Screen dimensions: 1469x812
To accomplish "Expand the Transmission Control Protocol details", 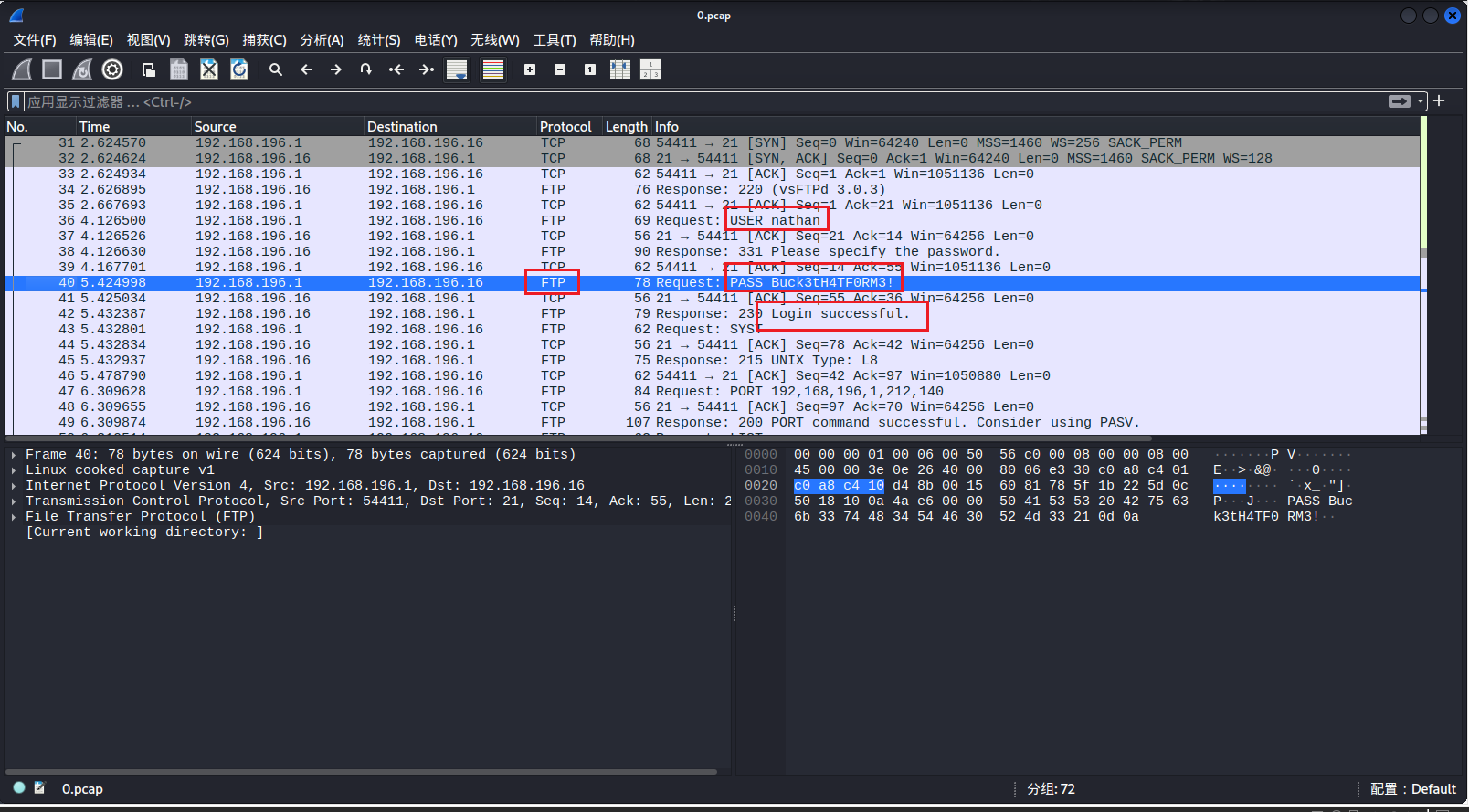I will pyautogui.click(x=14, y=501).
